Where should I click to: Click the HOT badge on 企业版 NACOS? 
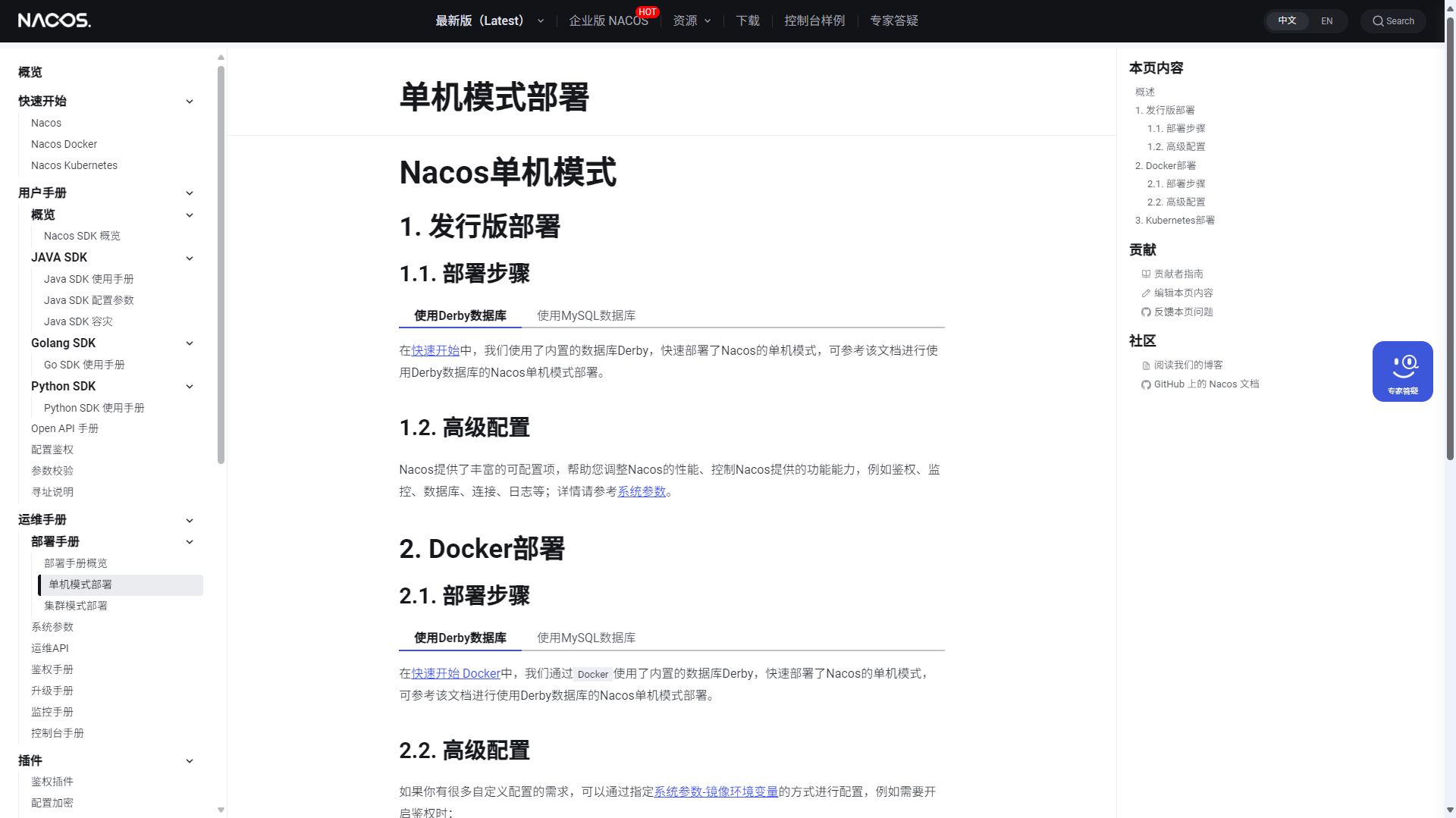click(648, 12)
